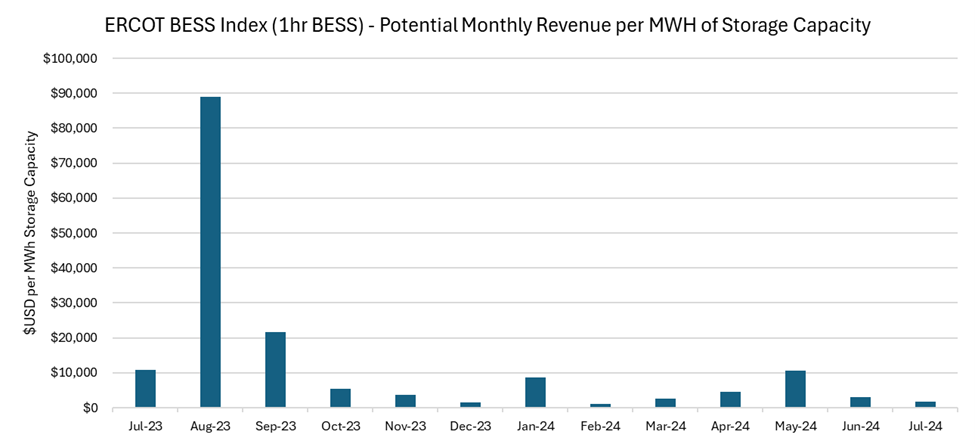Click the $90,000 axis label
Viewport: 975px width, 444px height.
coord(72,94)
